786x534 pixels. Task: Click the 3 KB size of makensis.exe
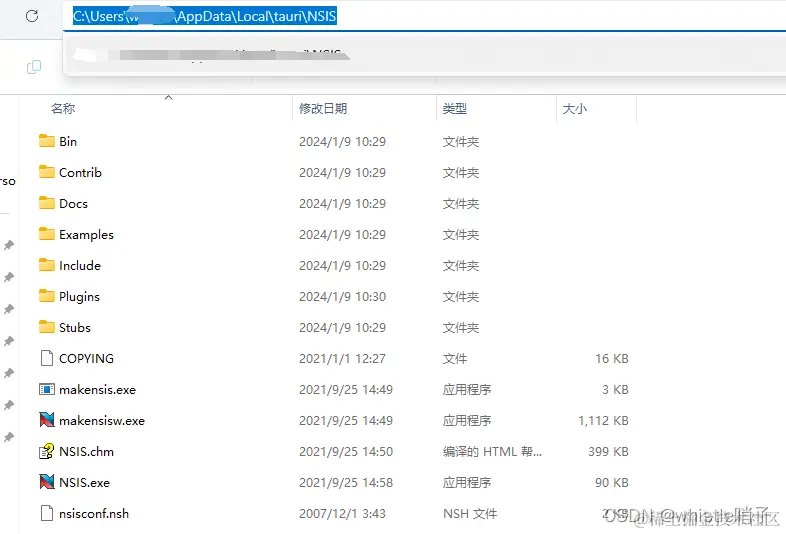[x=615, y=390]
